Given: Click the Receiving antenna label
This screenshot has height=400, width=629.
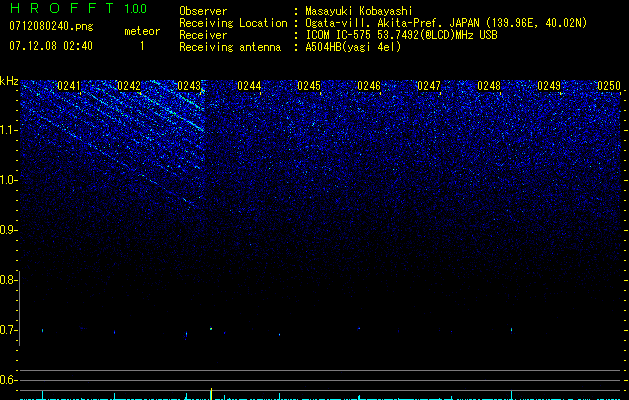Looking at the screenshot, I should pyautogui.click(x=230, y=47).
